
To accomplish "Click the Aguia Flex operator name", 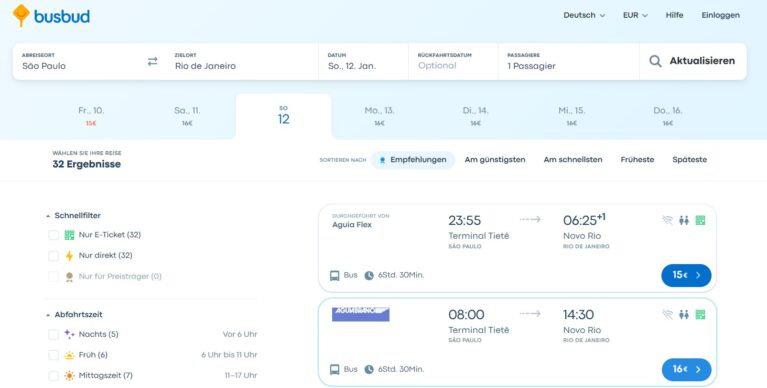I will click(352, 225).
